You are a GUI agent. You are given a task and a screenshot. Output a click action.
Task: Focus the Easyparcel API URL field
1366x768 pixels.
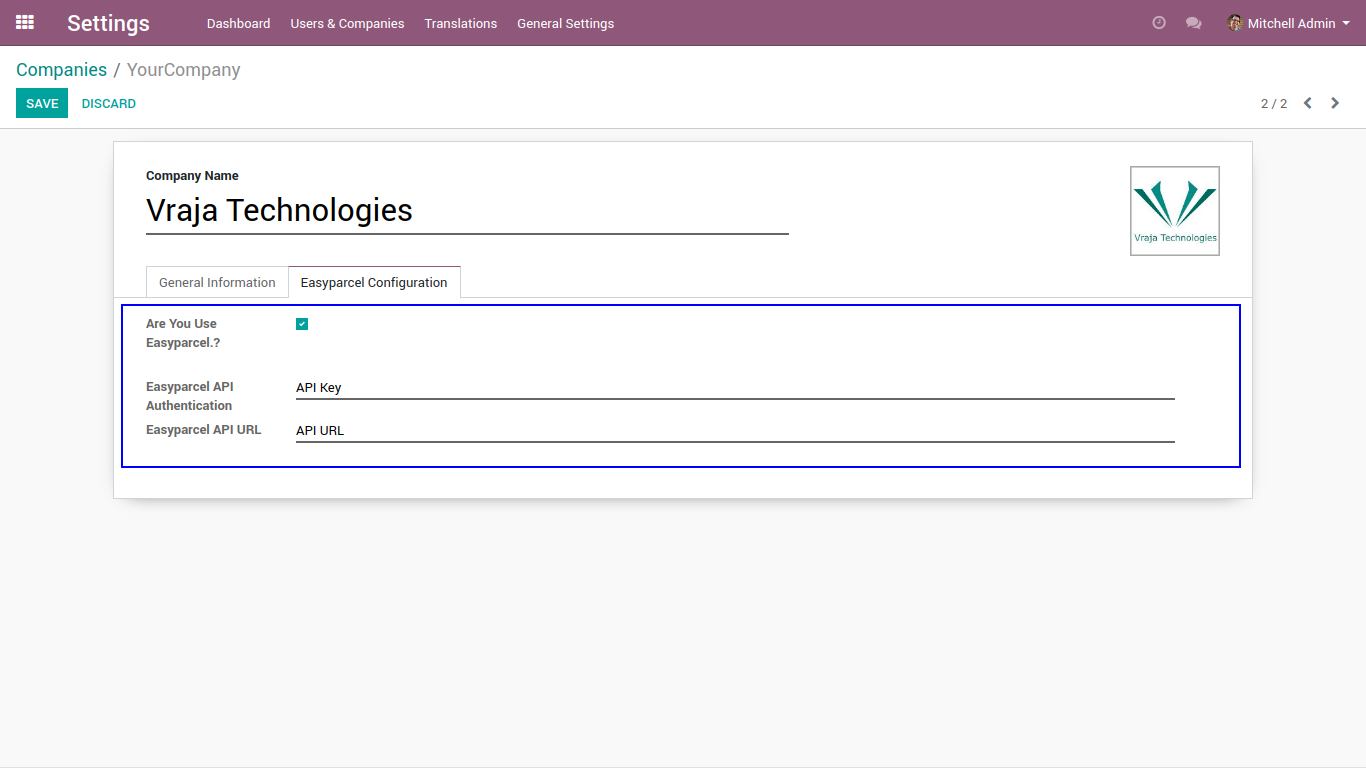click(x=735, y=431)
